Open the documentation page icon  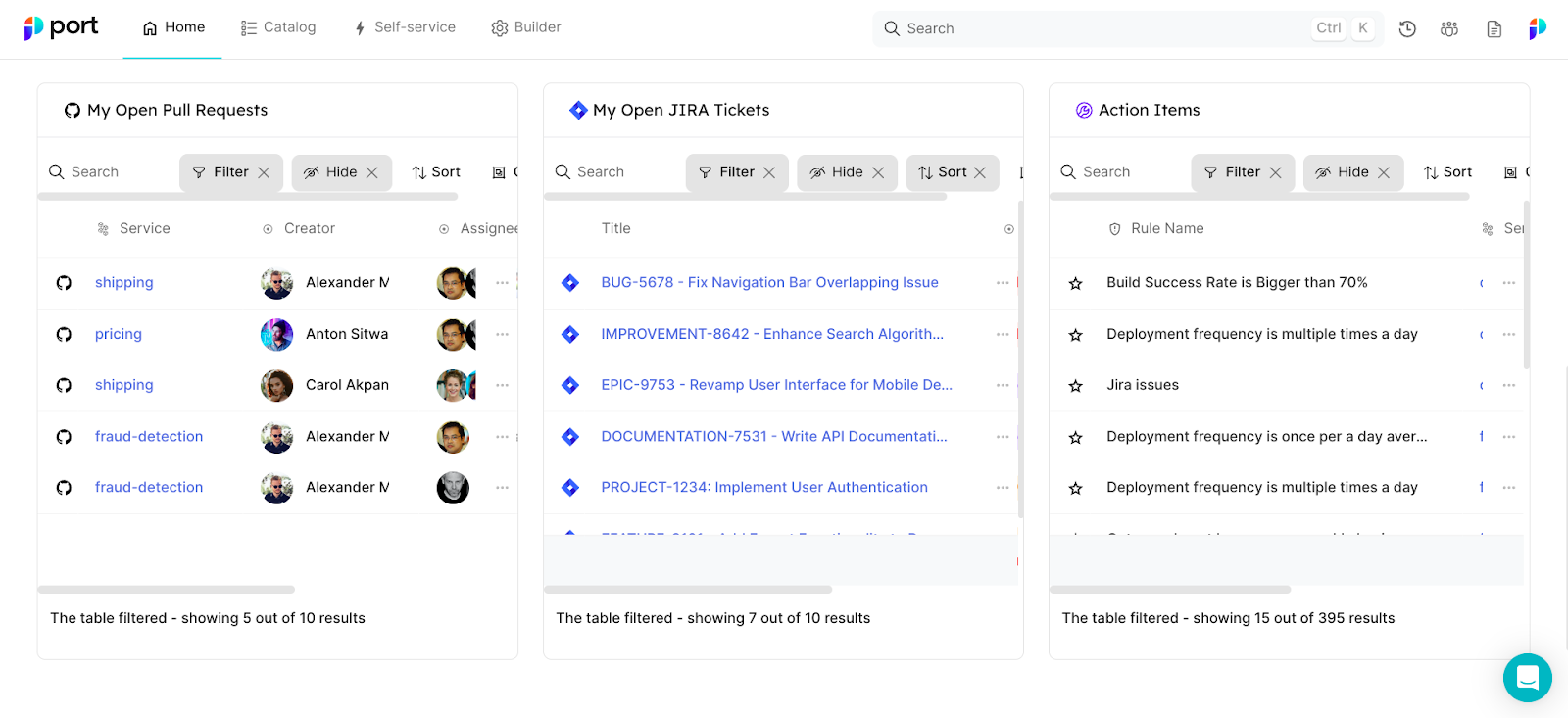pyautogui.click(x=1494, y=29)
